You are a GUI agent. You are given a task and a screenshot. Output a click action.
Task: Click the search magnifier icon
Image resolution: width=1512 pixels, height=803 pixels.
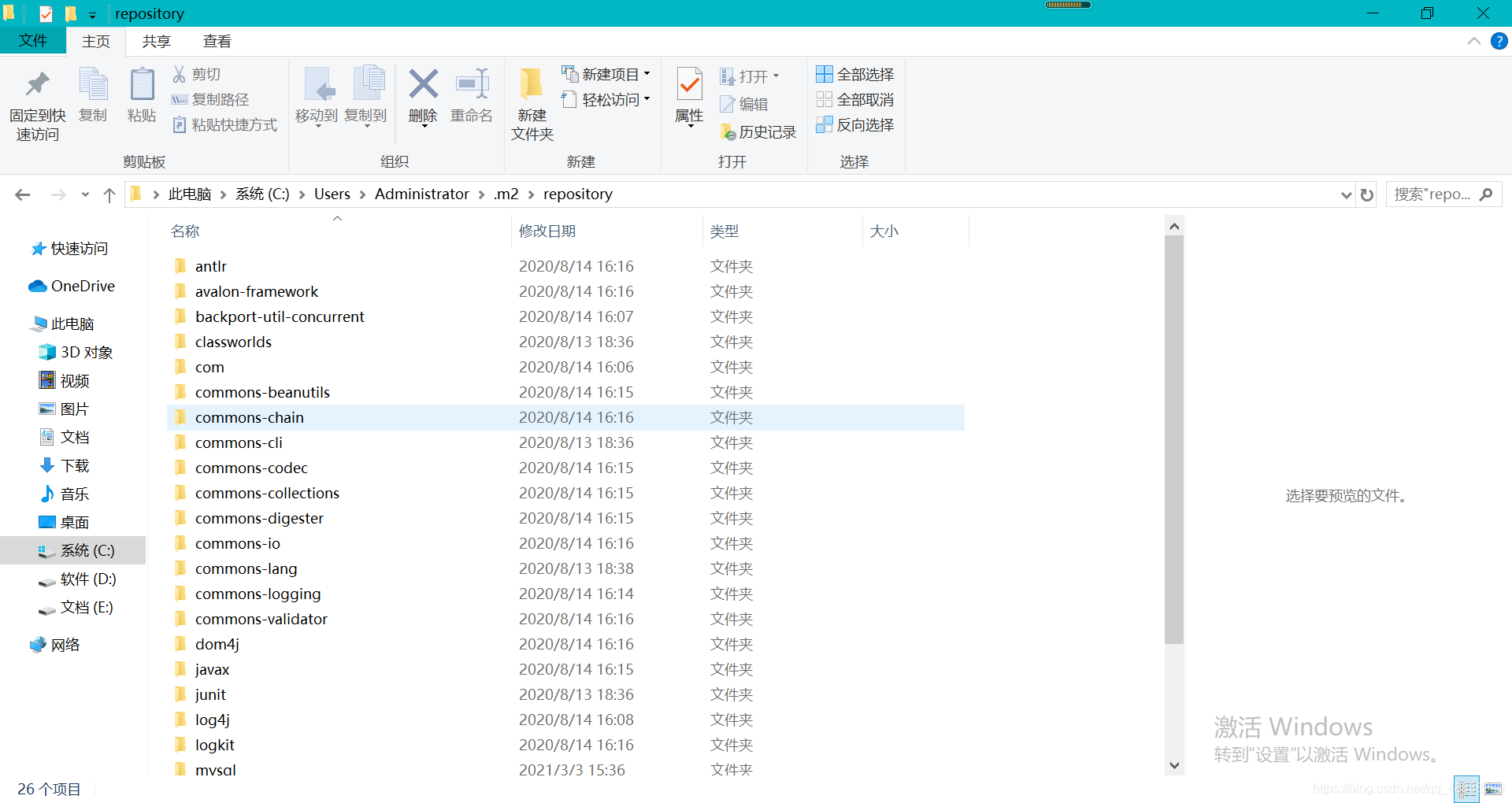1486,194
